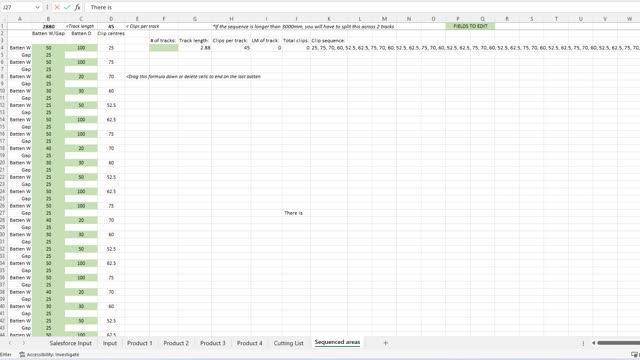Image resolution: width=640 pixels, height=360 pixels.
Task: Select the 'LM of track:' label
Action: pyautogui.click(x=265, y=40)
